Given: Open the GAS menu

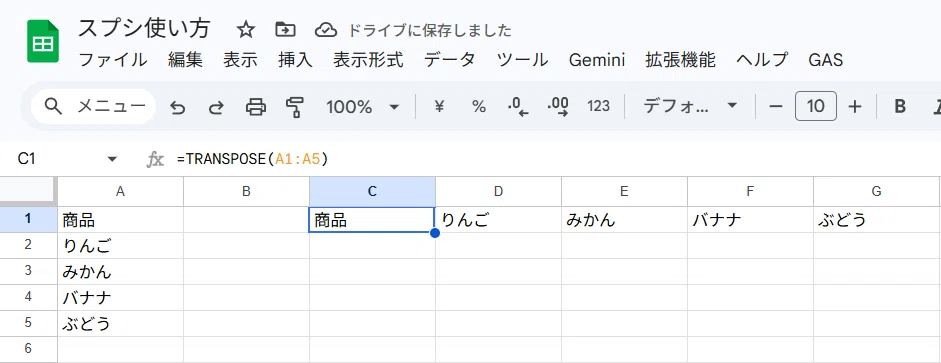Looking at the screenshot, I should pyautogui.click(x=826, y=60).
